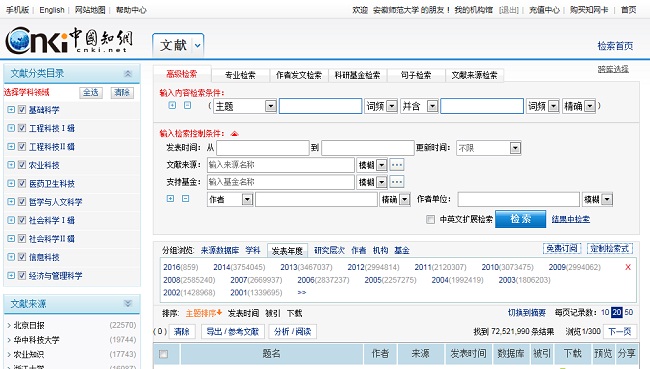650x369 pixels.
Task: Close the year grouping with red X
Action: pyautogui.click(x=628, y=267)
